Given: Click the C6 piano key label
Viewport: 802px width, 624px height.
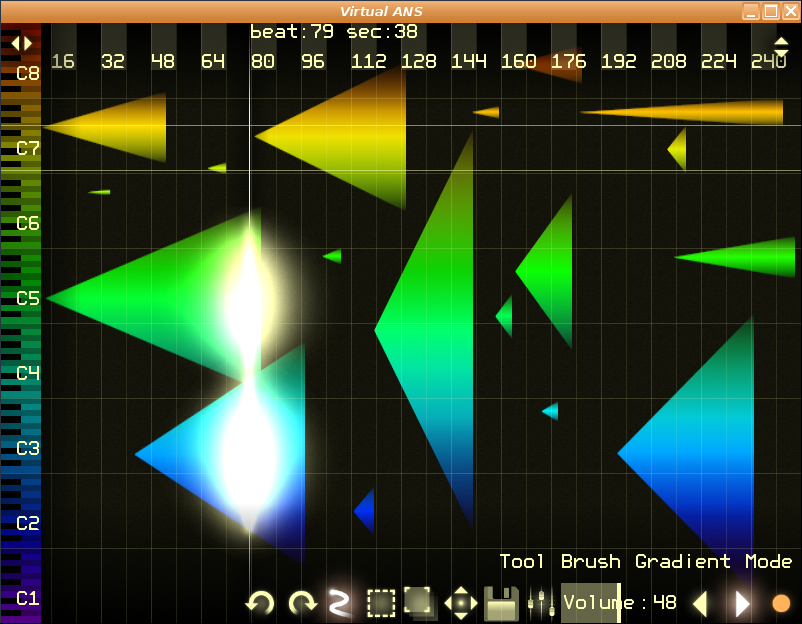Looking at the screenshot, I should pos(28,224).
